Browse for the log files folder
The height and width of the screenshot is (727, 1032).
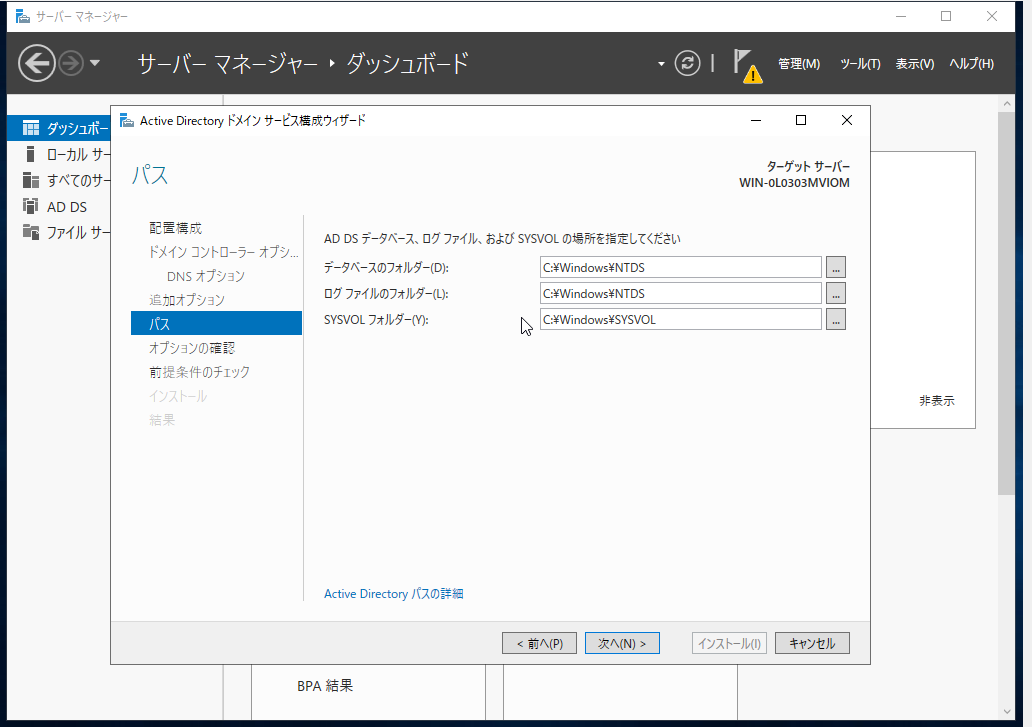pyautogui.click(x=836, y=293)
